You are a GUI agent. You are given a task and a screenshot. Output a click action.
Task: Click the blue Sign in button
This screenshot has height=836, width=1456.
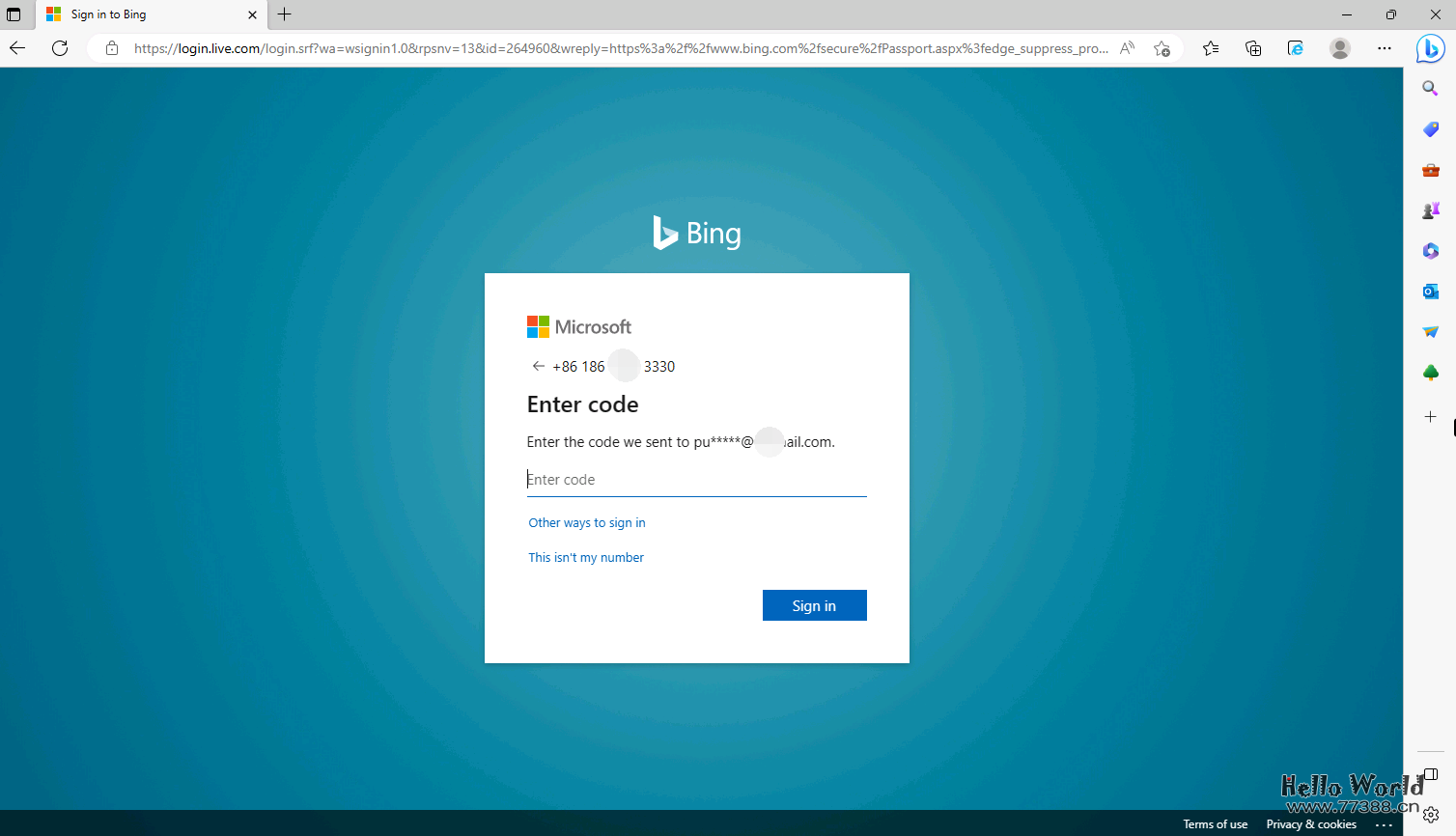click(x=814, y=605)
